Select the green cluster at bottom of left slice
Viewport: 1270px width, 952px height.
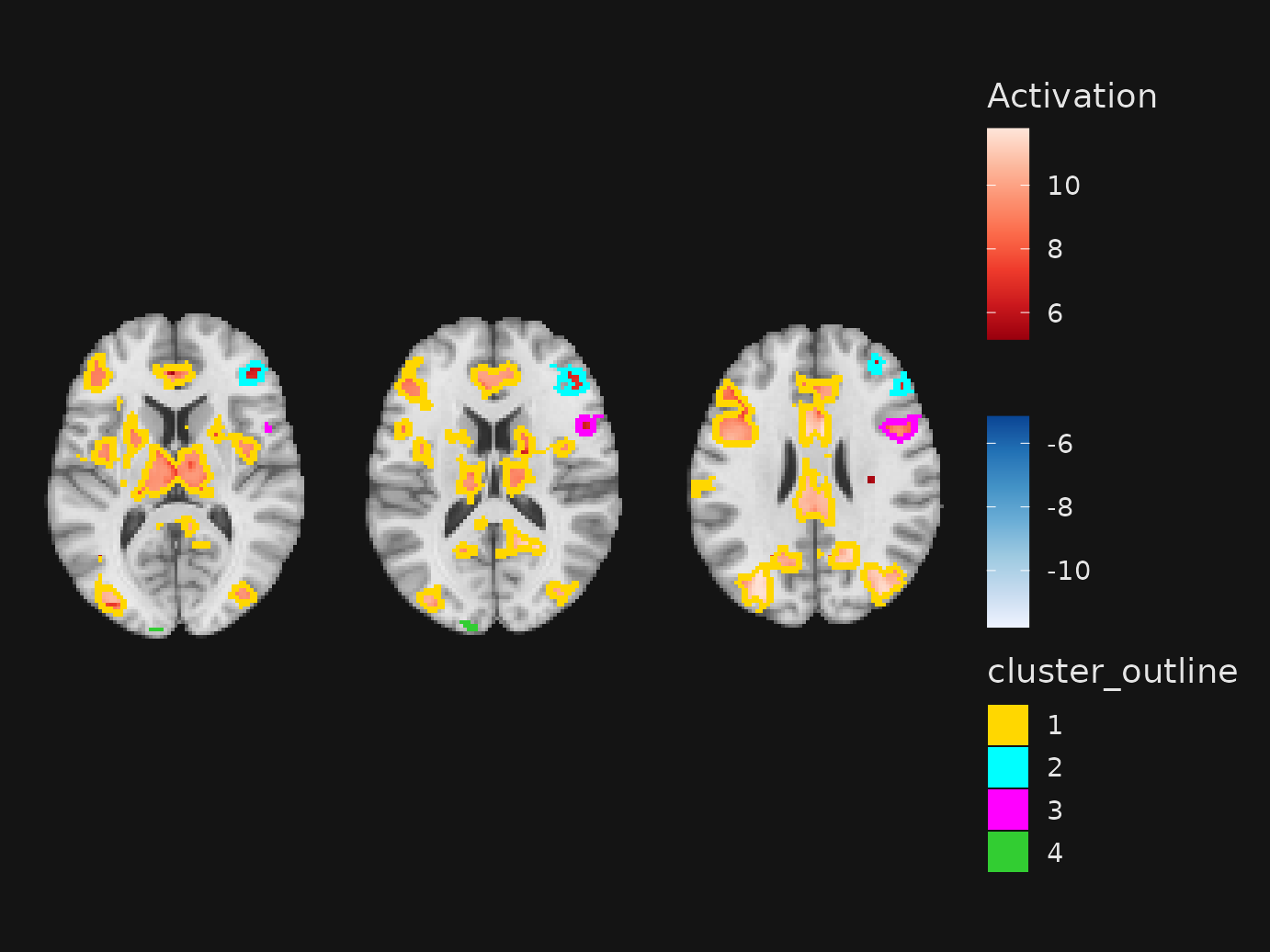tap(156, 629)
